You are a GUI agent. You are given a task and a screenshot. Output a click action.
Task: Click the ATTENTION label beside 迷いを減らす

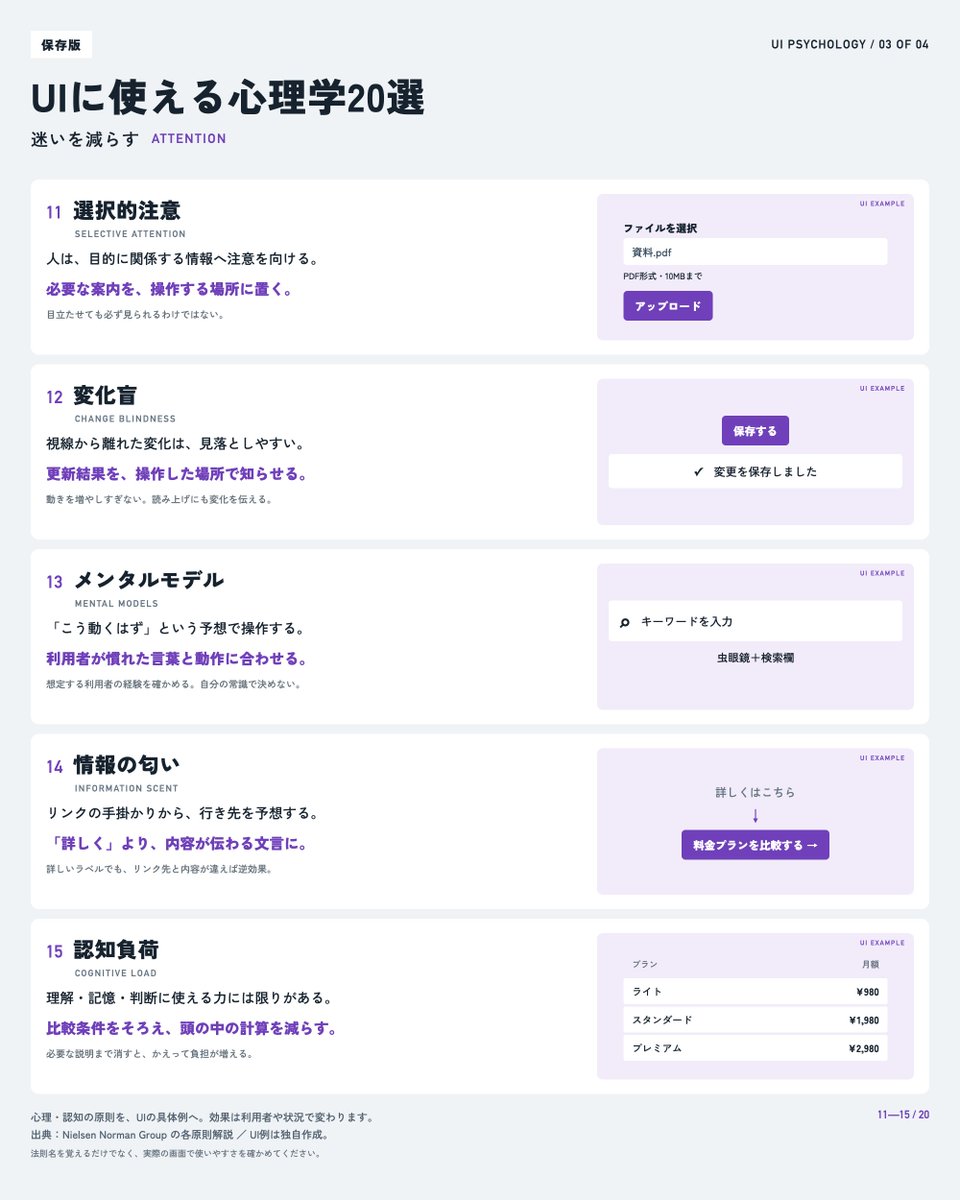click(189, 139)
